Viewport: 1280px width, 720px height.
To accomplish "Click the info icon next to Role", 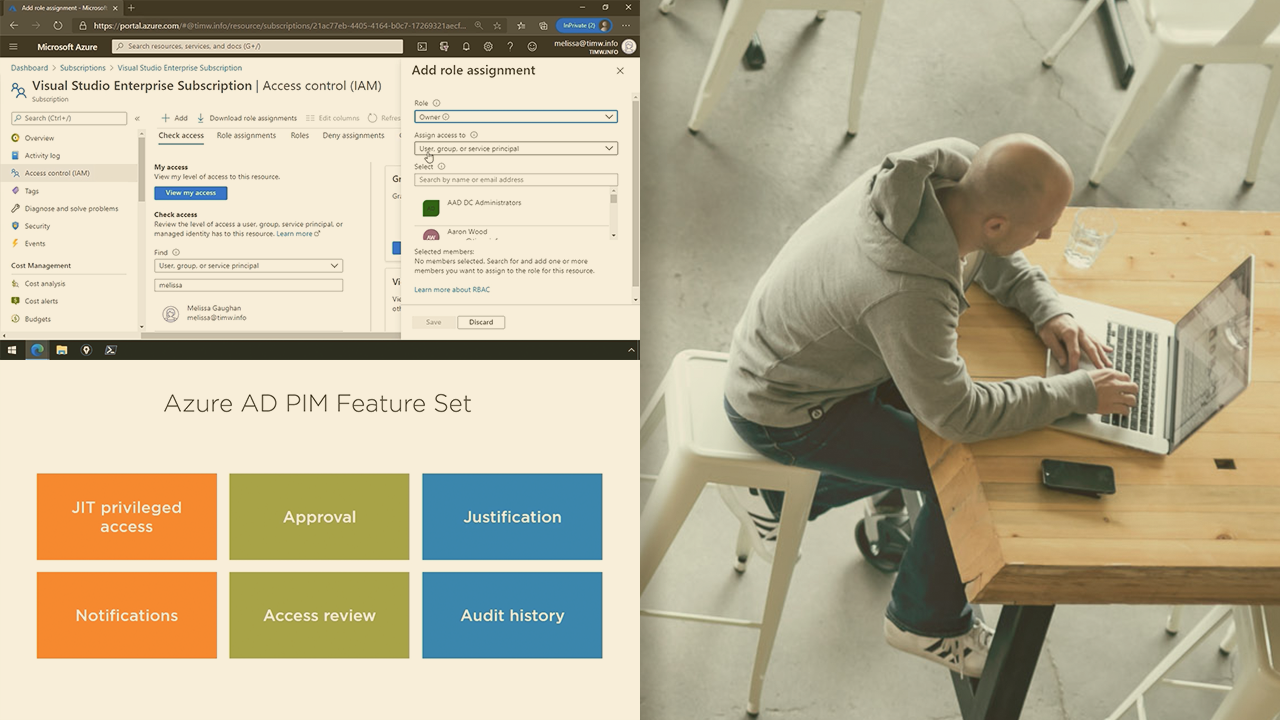I will (x=437, y=103).
